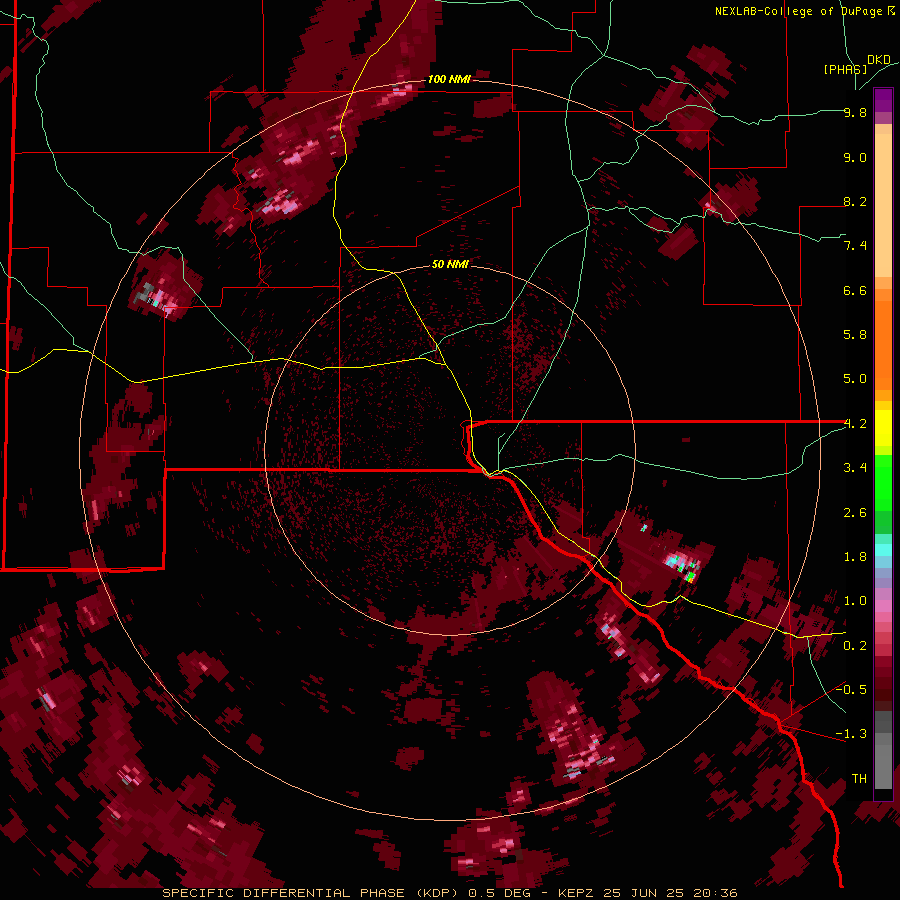Click the 2.6 scale value

point(855,513)
